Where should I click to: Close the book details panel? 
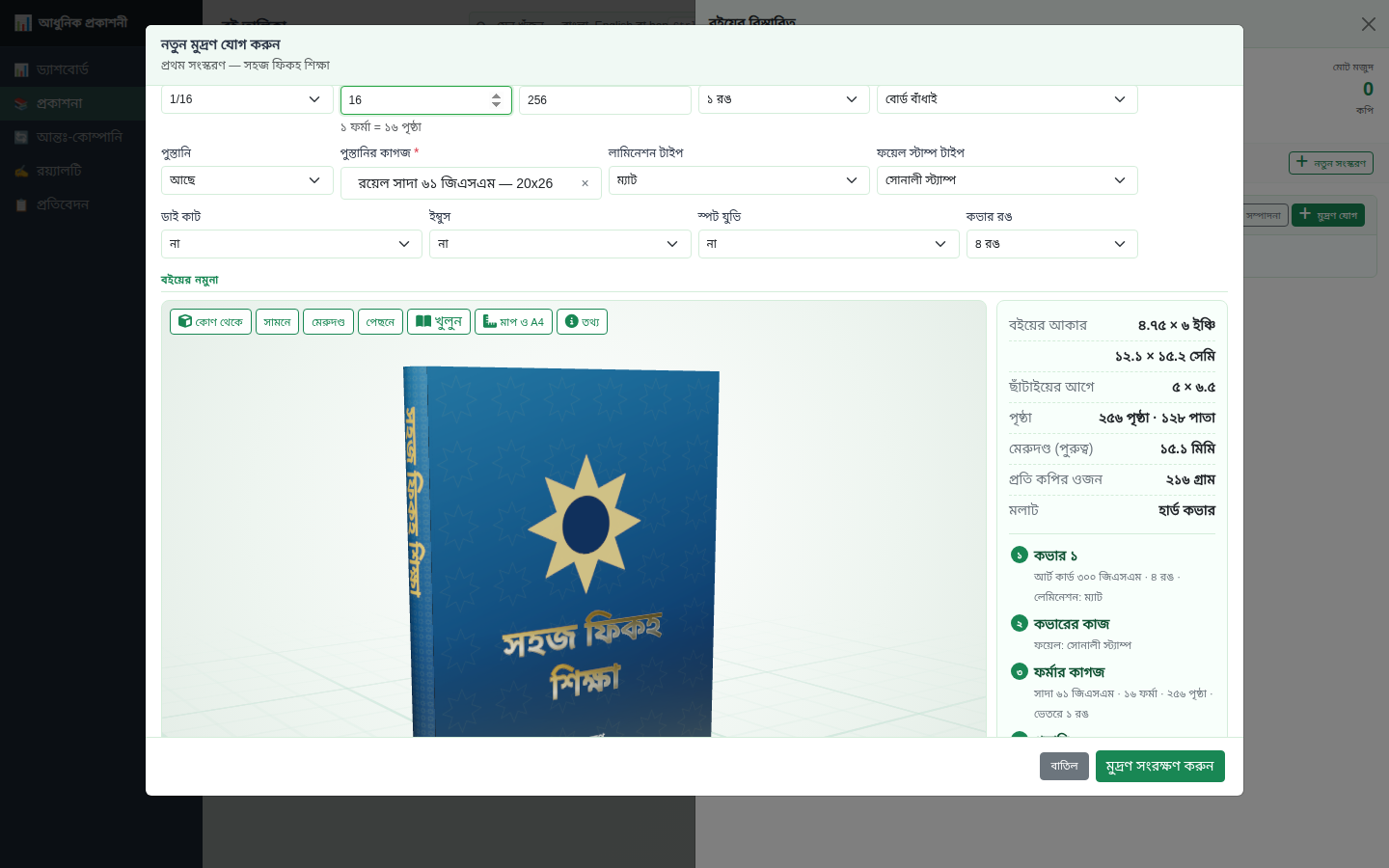(x=1368, y=24)
